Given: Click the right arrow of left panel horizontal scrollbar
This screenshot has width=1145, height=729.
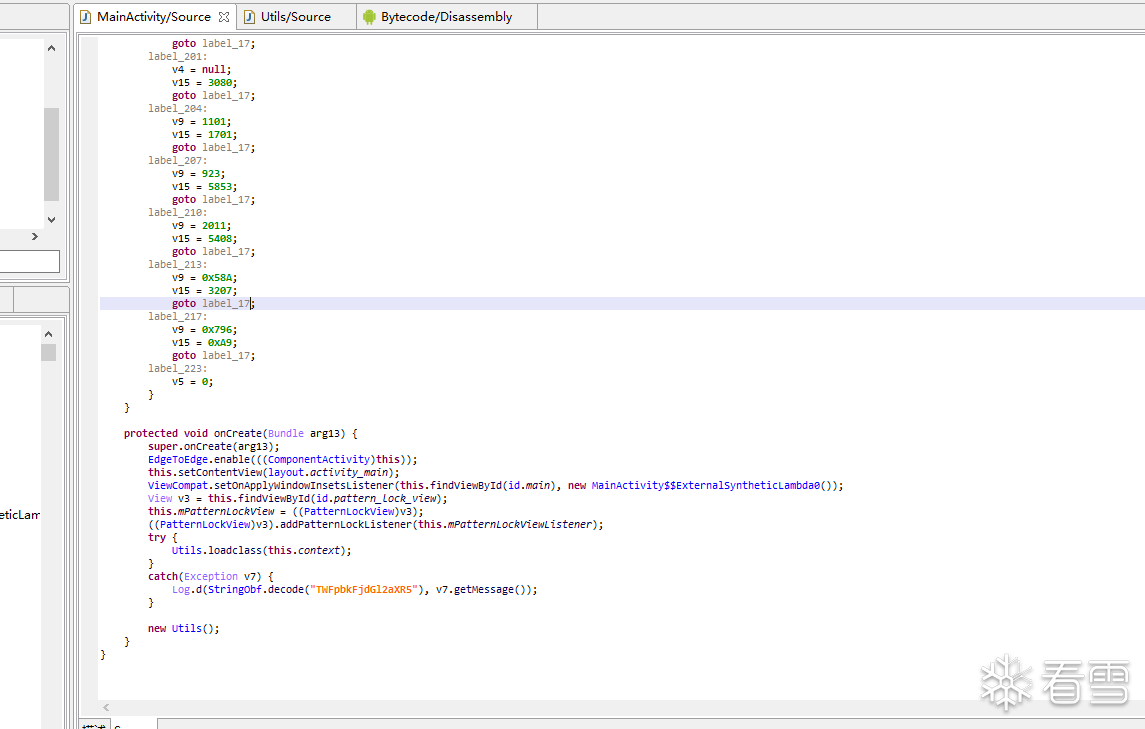Looking at the screenshot, I should [34, 237].
